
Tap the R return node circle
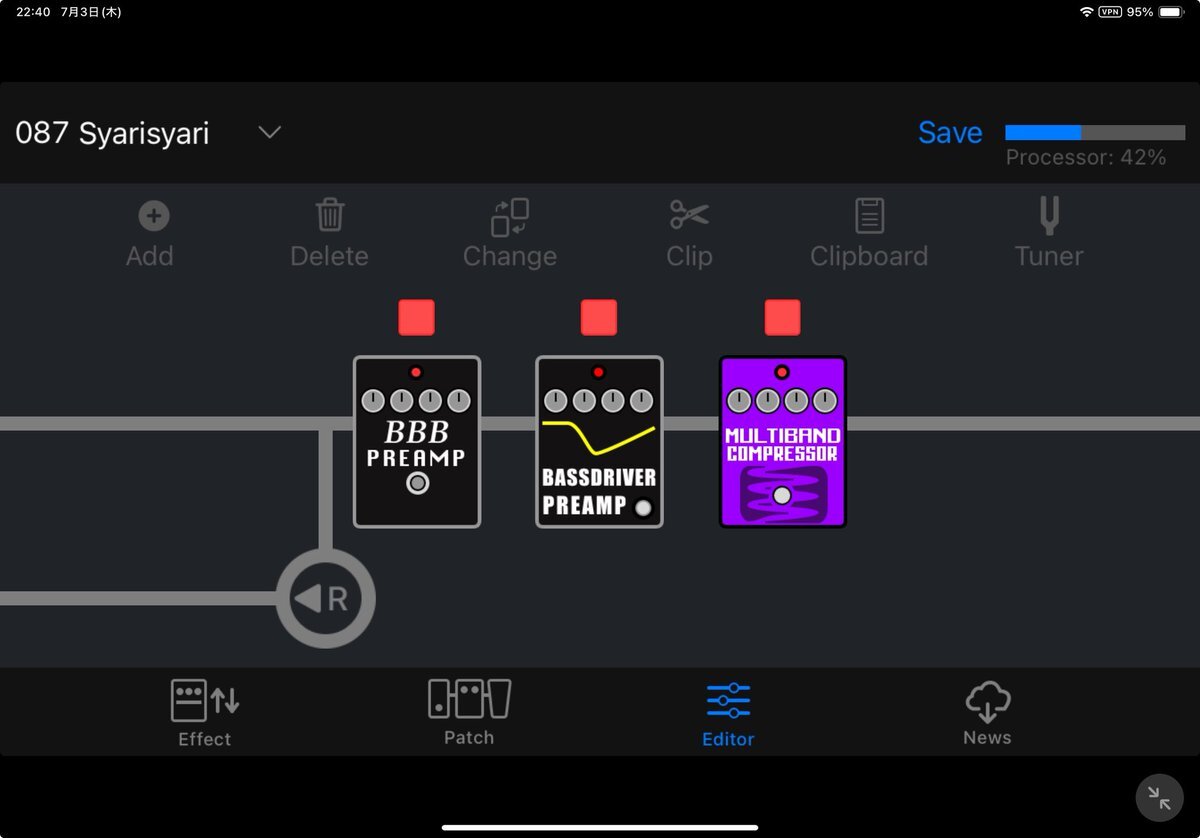pos(325,599)
